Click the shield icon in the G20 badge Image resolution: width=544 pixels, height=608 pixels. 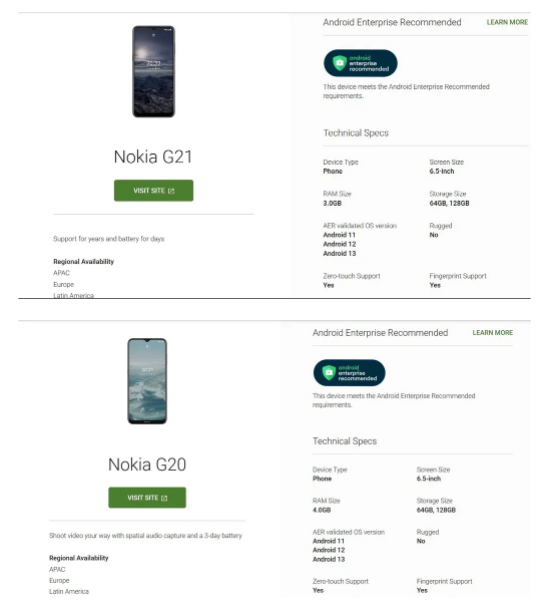(x=329, y=373)
